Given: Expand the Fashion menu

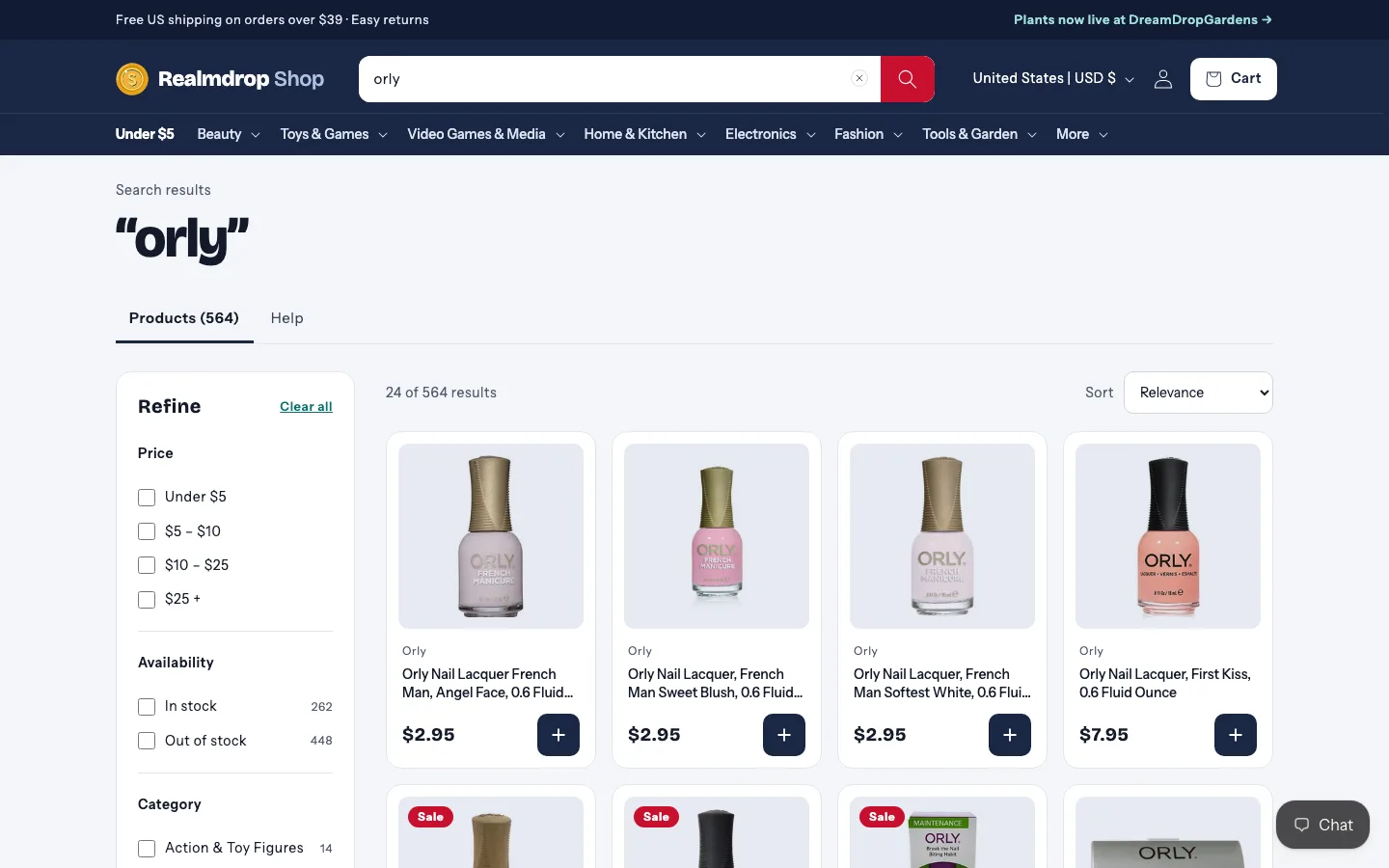Looking at the screenshot, I should (x=868, y=134).
